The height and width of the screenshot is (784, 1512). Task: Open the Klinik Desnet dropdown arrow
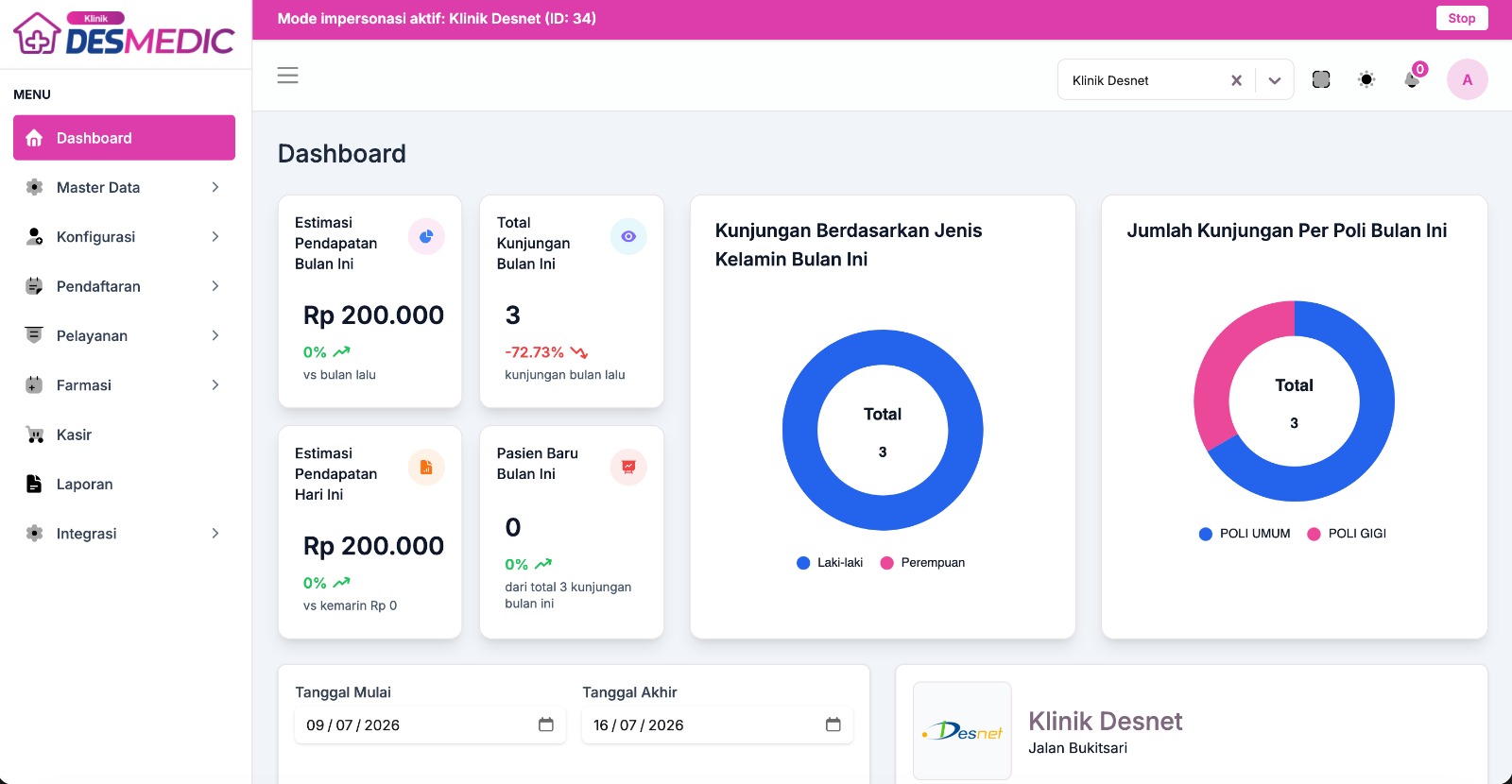[1275, 80]
